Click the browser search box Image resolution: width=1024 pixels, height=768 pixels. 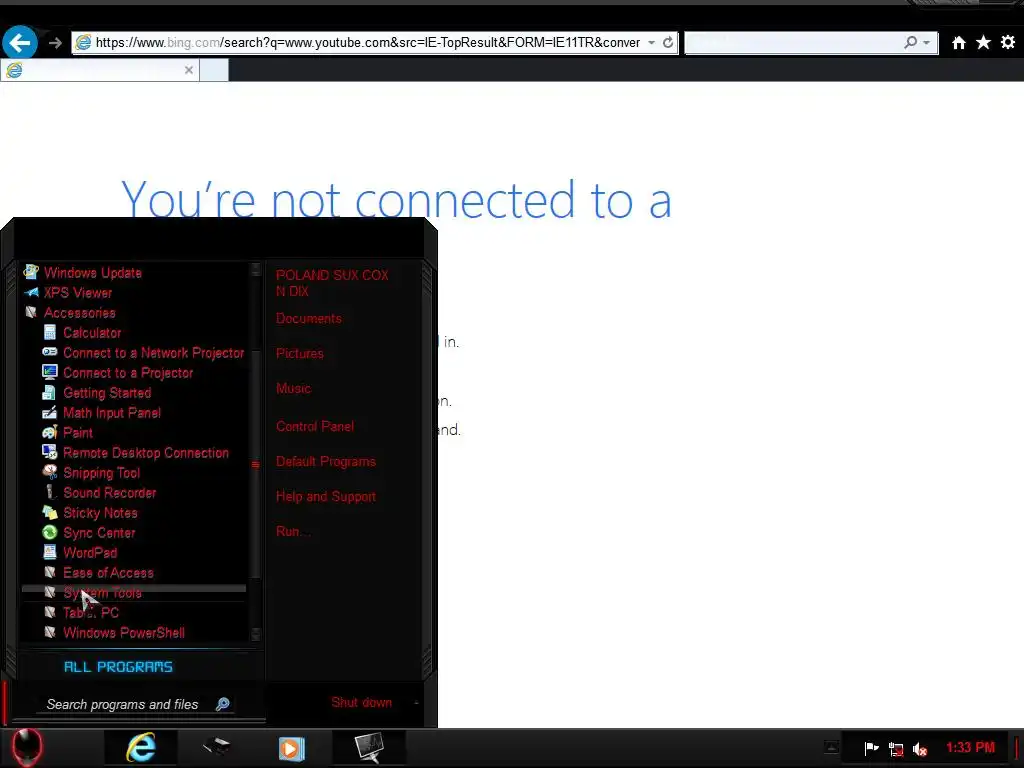click(792, 42)
